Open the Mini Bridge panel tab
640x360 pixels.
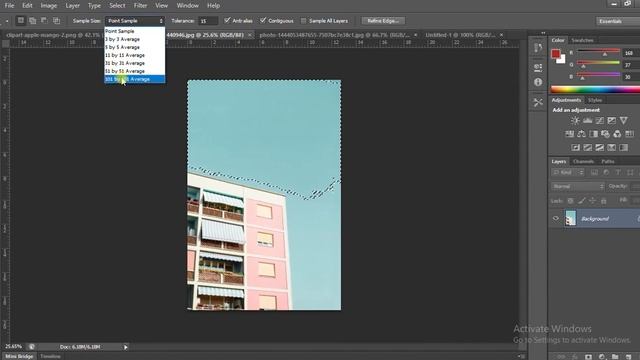pos(19,356)
